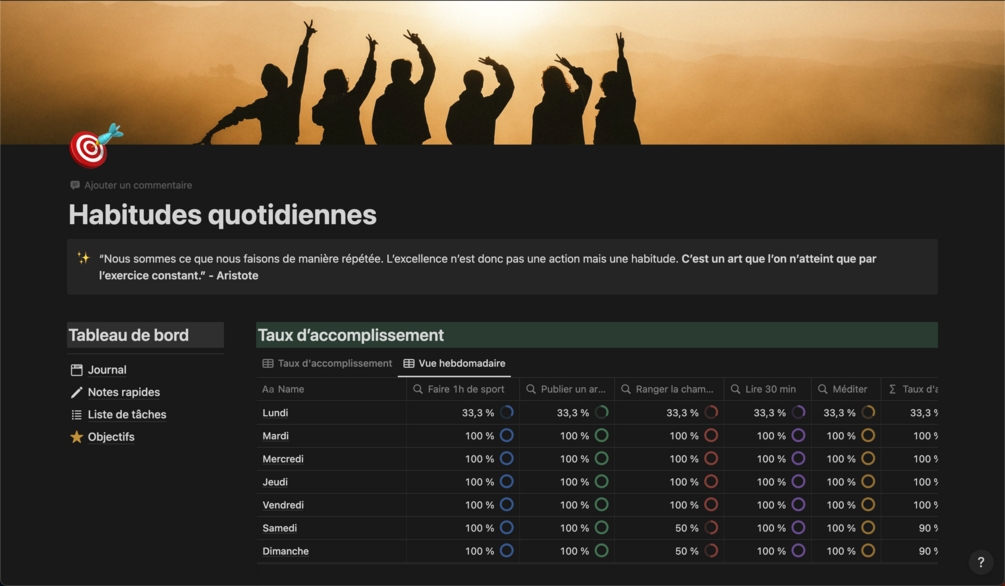
Task: Click the star icon next to Objectifs
Action: [76, 437]
